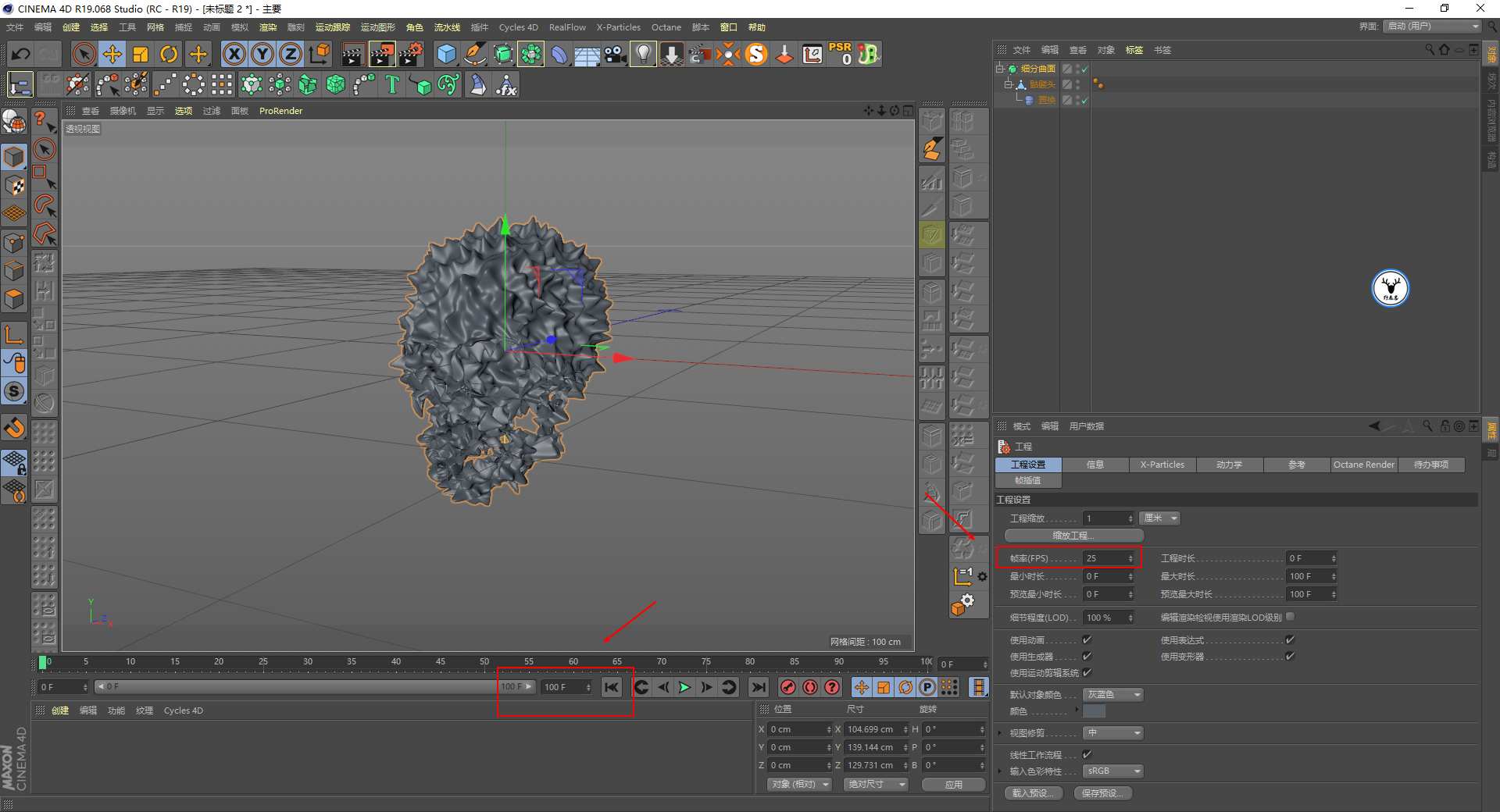Click the 保存预设... button
Screen dimensions: 1500x812
[x=1103, y=793]
